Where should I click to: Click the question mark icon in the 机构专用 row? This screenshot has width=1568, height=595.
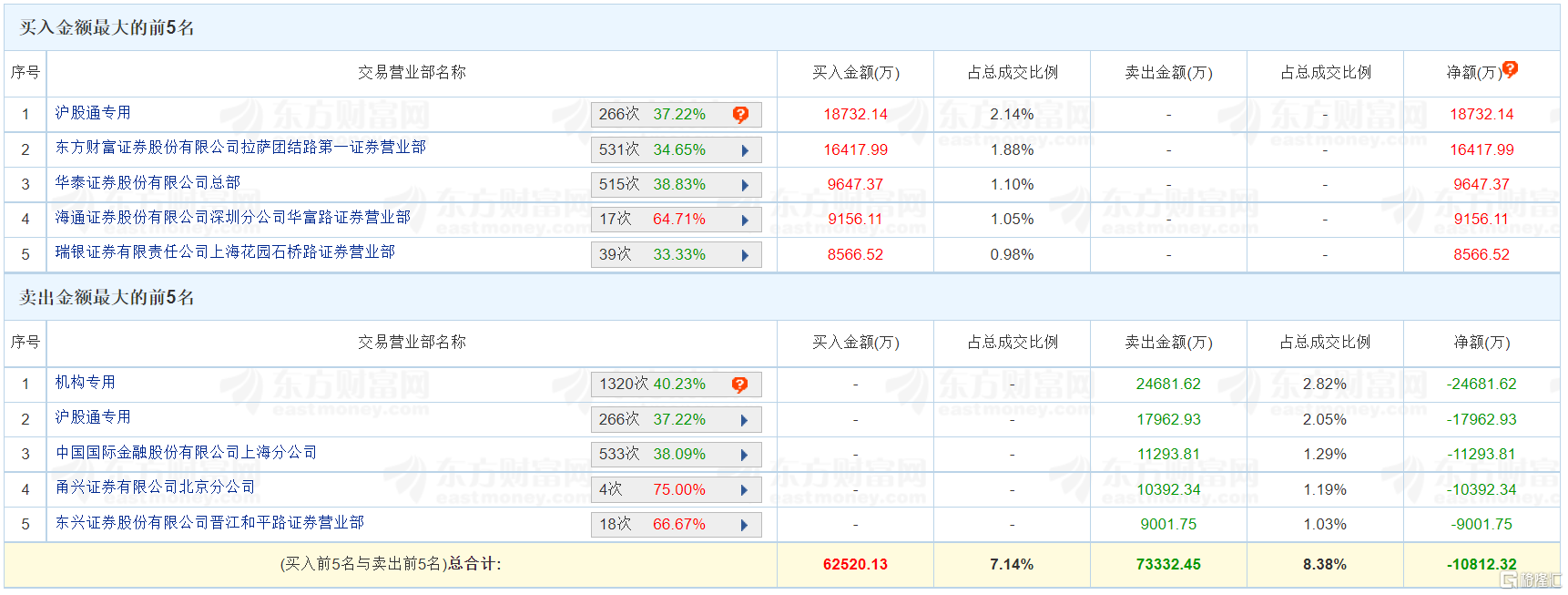click(x=740, y=385)
